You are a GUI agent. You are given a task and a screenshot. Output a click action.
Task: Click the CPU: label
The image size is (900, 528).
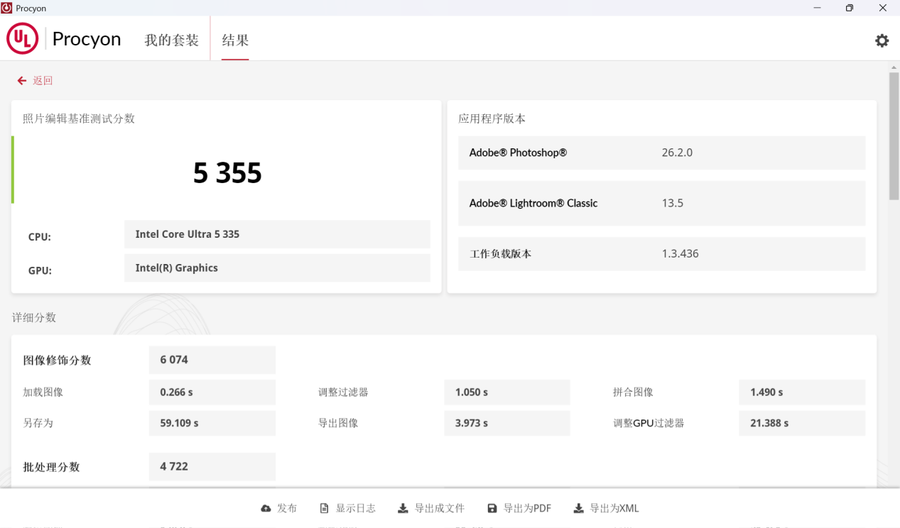click(40, 237)
